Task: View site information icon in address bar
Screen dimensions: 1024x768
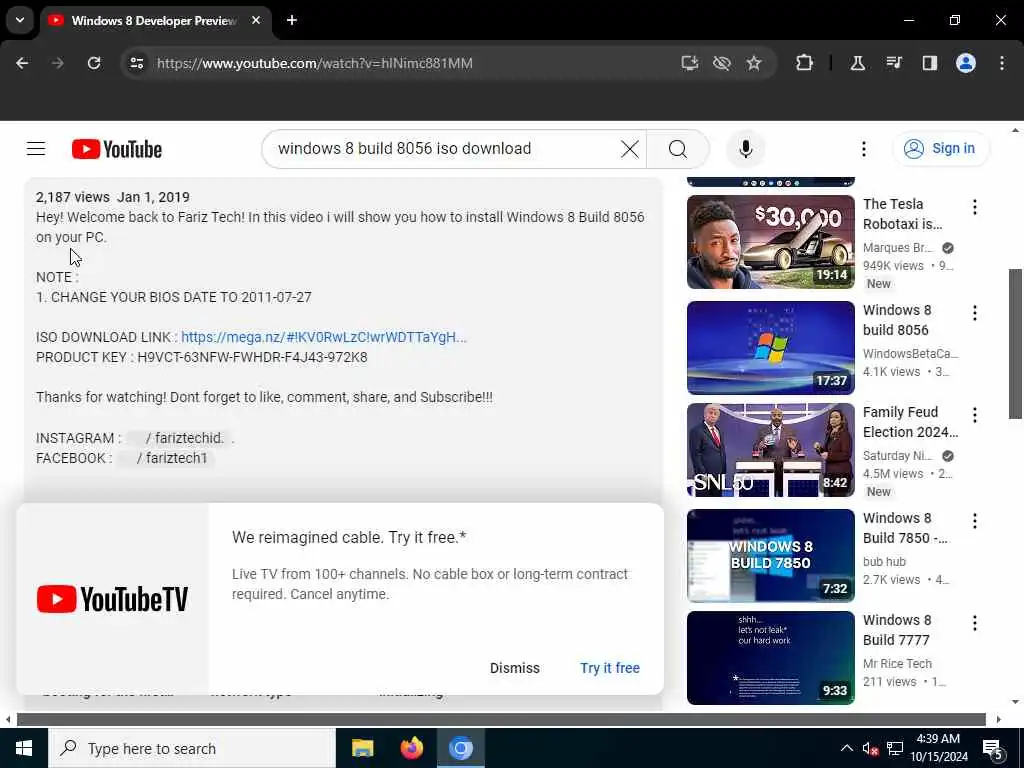Action: click(x=136, y=63)
